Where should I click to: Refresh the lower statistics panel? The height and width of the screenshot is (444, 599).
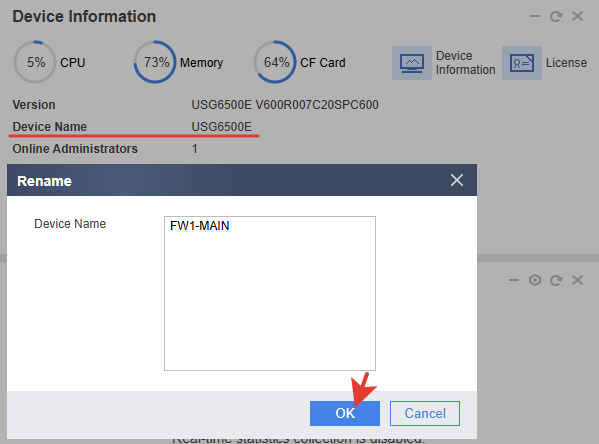[x=556, y=280]
